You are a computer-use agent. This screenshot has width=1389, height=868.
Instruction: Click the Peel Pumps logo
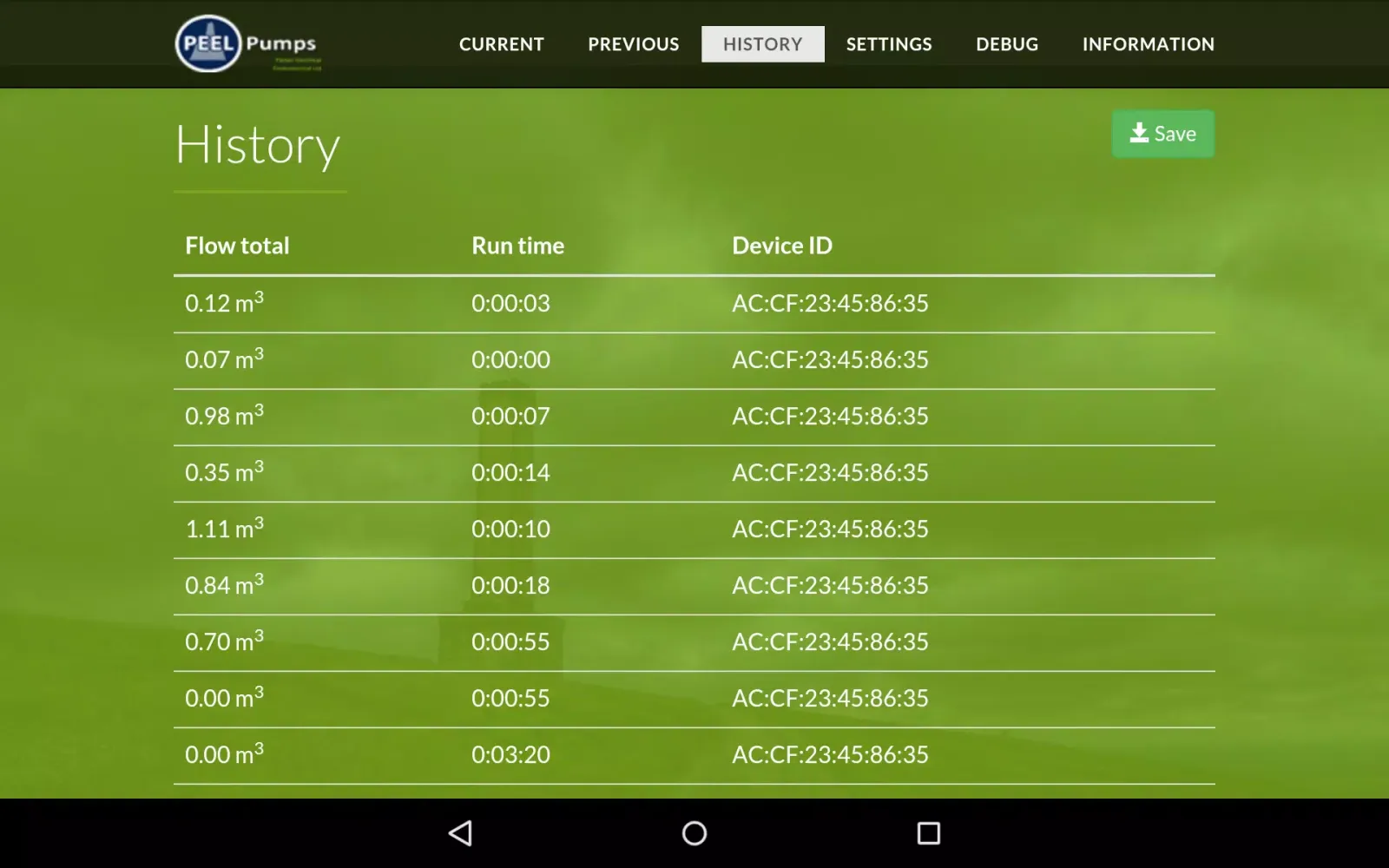[x=248, y=43]
